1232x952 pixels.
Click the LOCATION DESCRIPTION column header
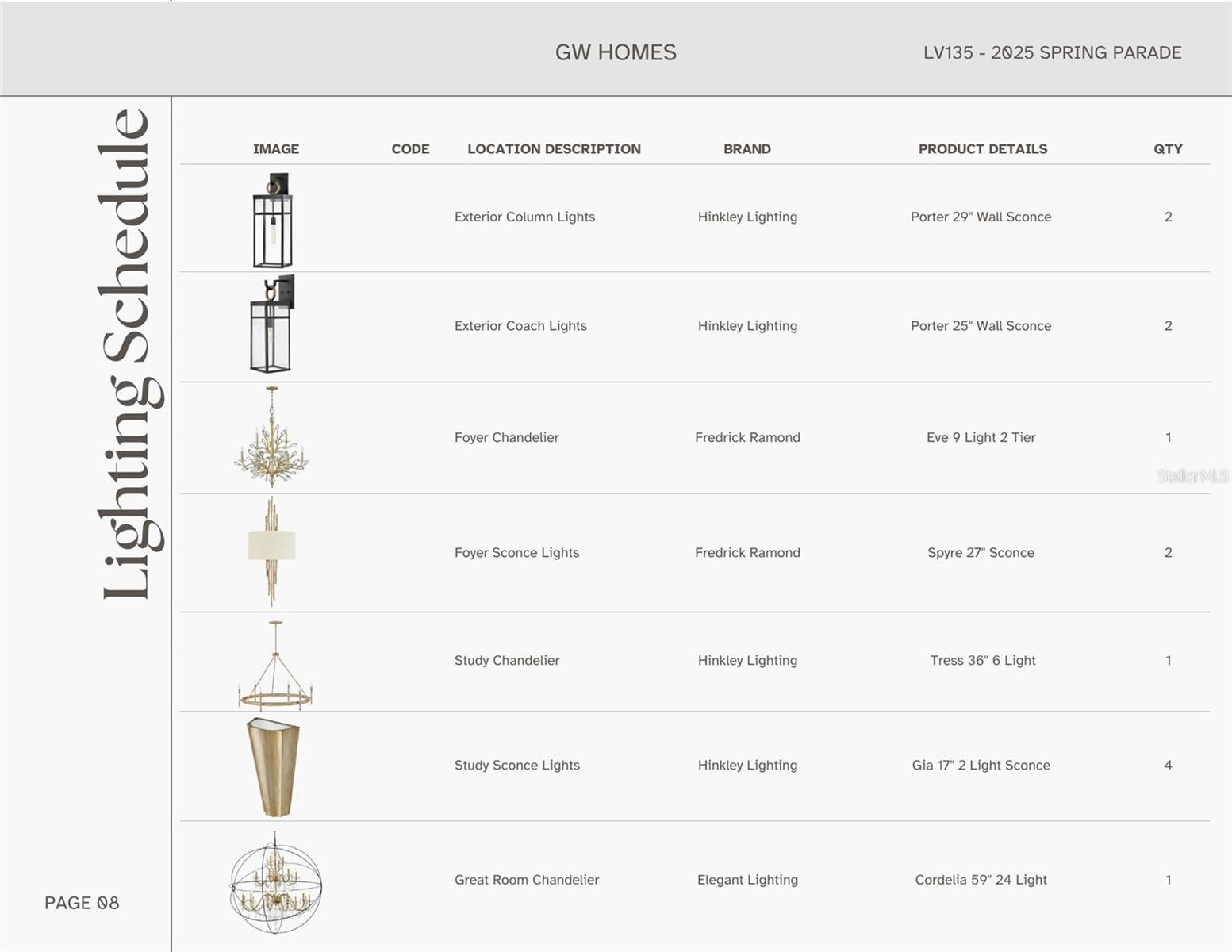tap(554, 148)
